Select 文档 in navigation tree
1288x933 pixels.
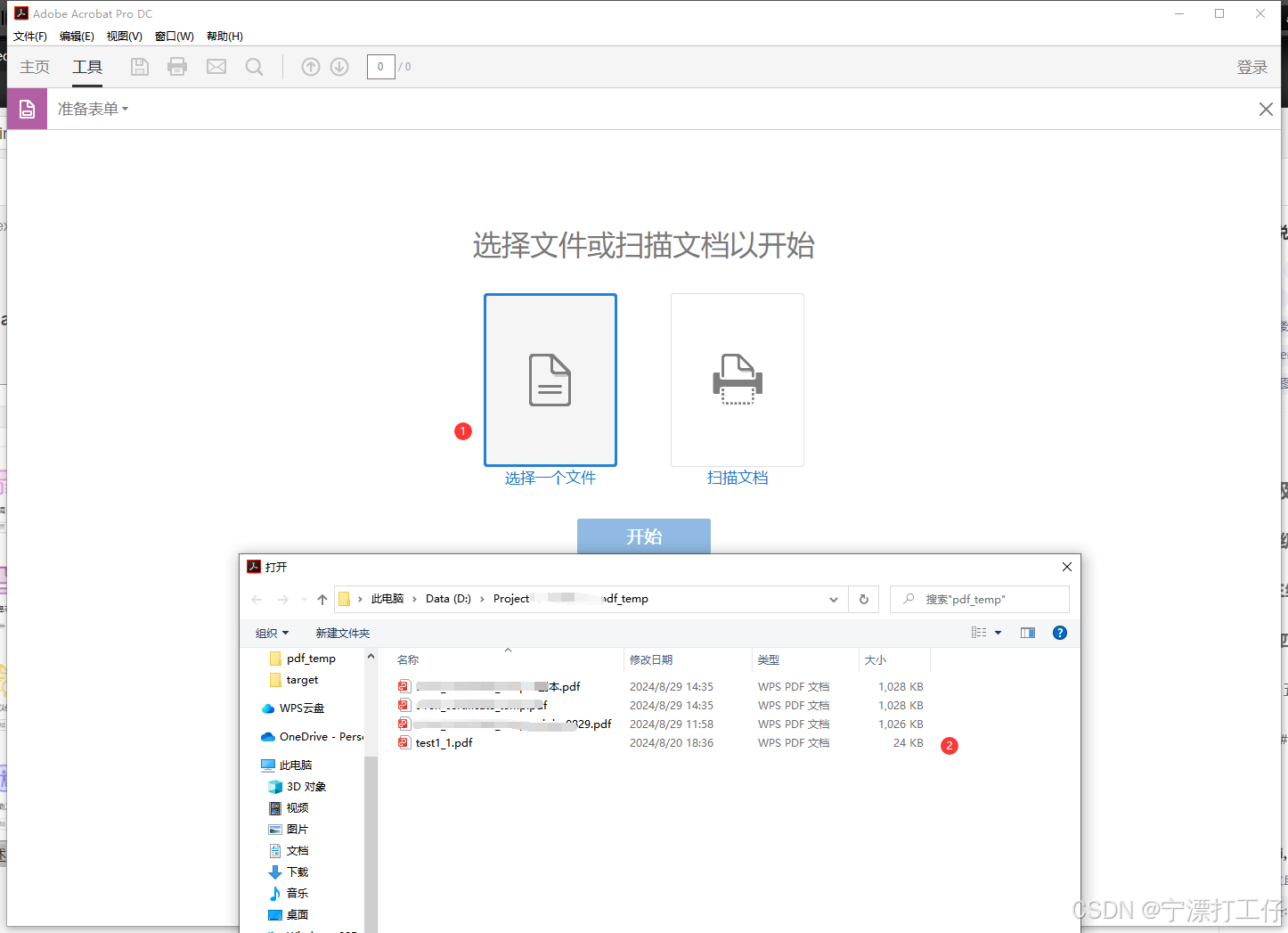289,851
